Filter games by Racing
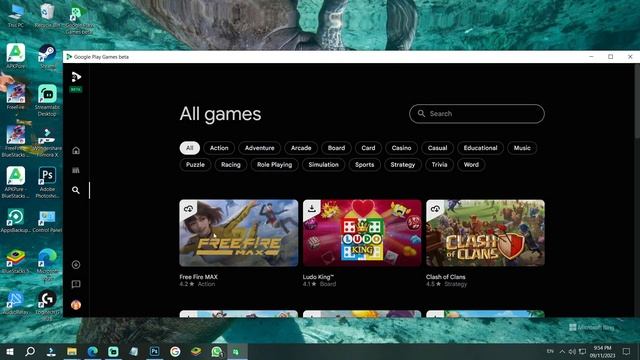The image size is (640, 360). 231,164
